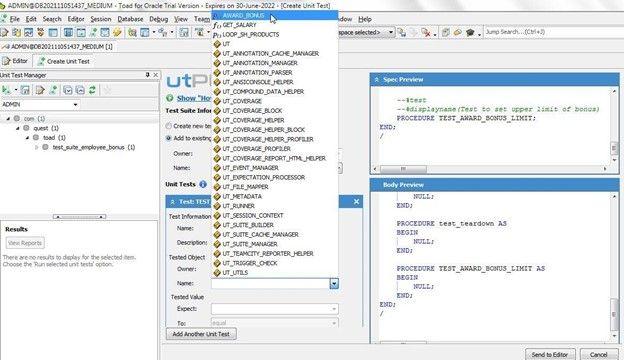Open the chart report icon in Unit Test Manager
The image size is (624, 360).
click(x=25, y=90)
